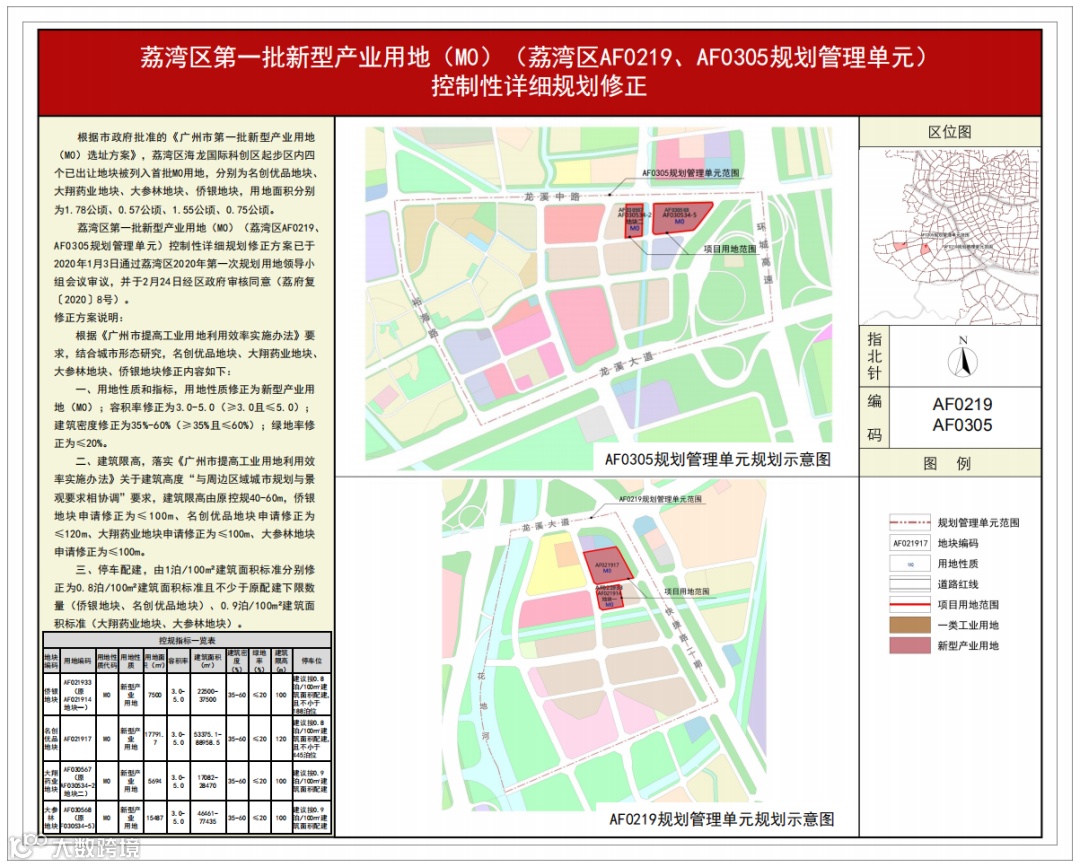The image size is (1080, 867).
Task: Click the 图例 heading
Action: (947, 463)
